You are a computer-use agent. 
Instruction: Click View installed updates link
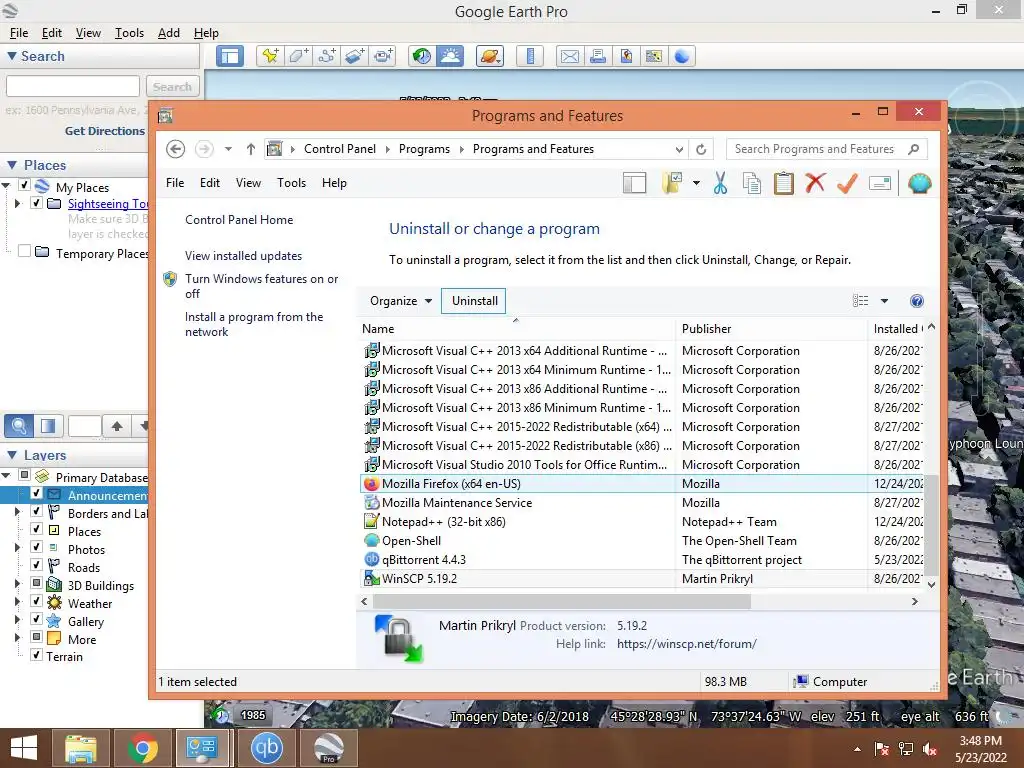tap(244, 256)
